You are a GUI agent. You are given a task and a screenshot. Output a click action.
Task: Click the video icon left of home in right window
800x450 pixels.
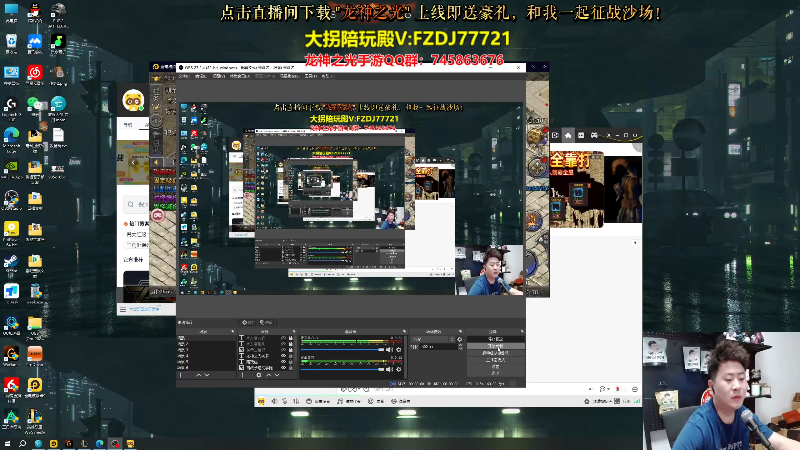click(556, 135)
